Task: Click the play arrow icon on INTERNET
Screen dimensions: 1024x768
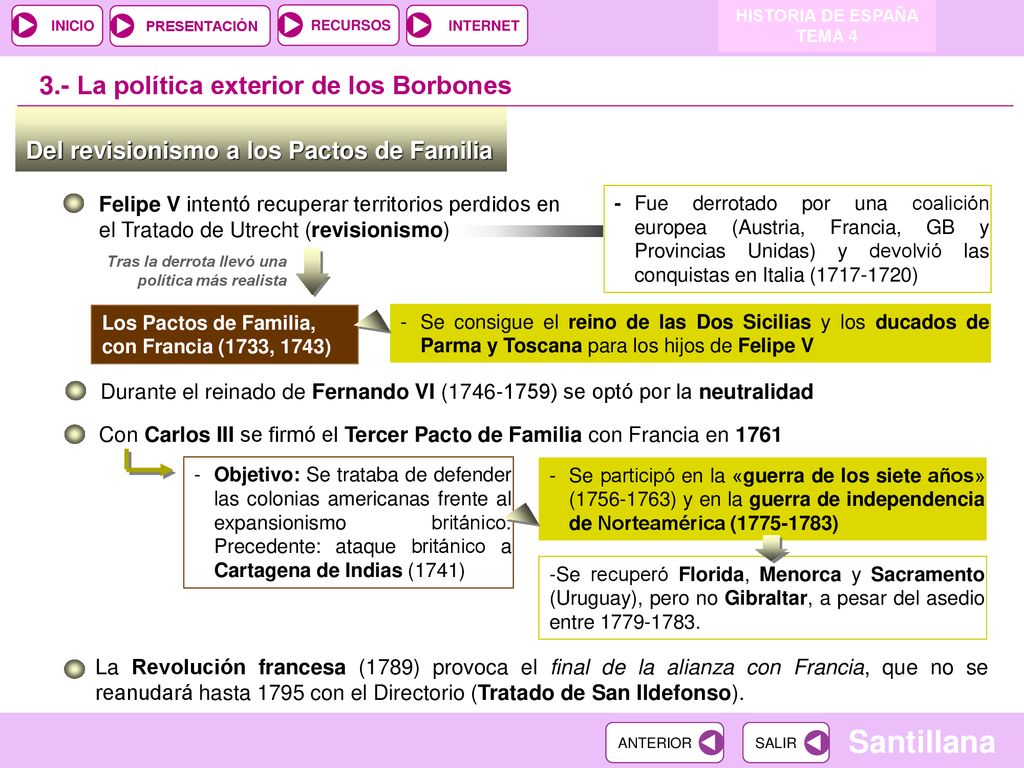Action: click(x=419, y=25)
